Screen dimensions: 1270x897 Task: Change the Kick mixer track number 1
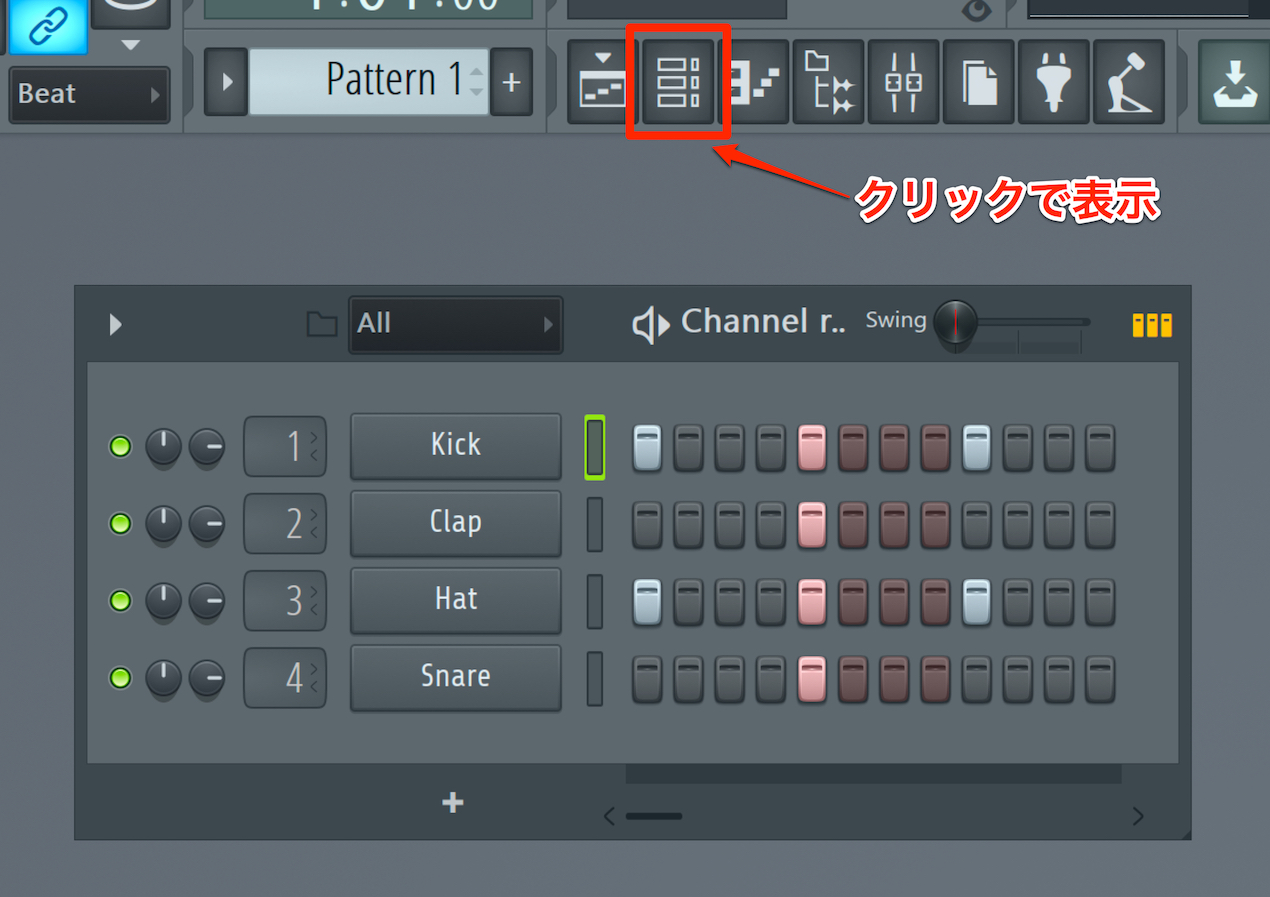(x=285, y=447)
